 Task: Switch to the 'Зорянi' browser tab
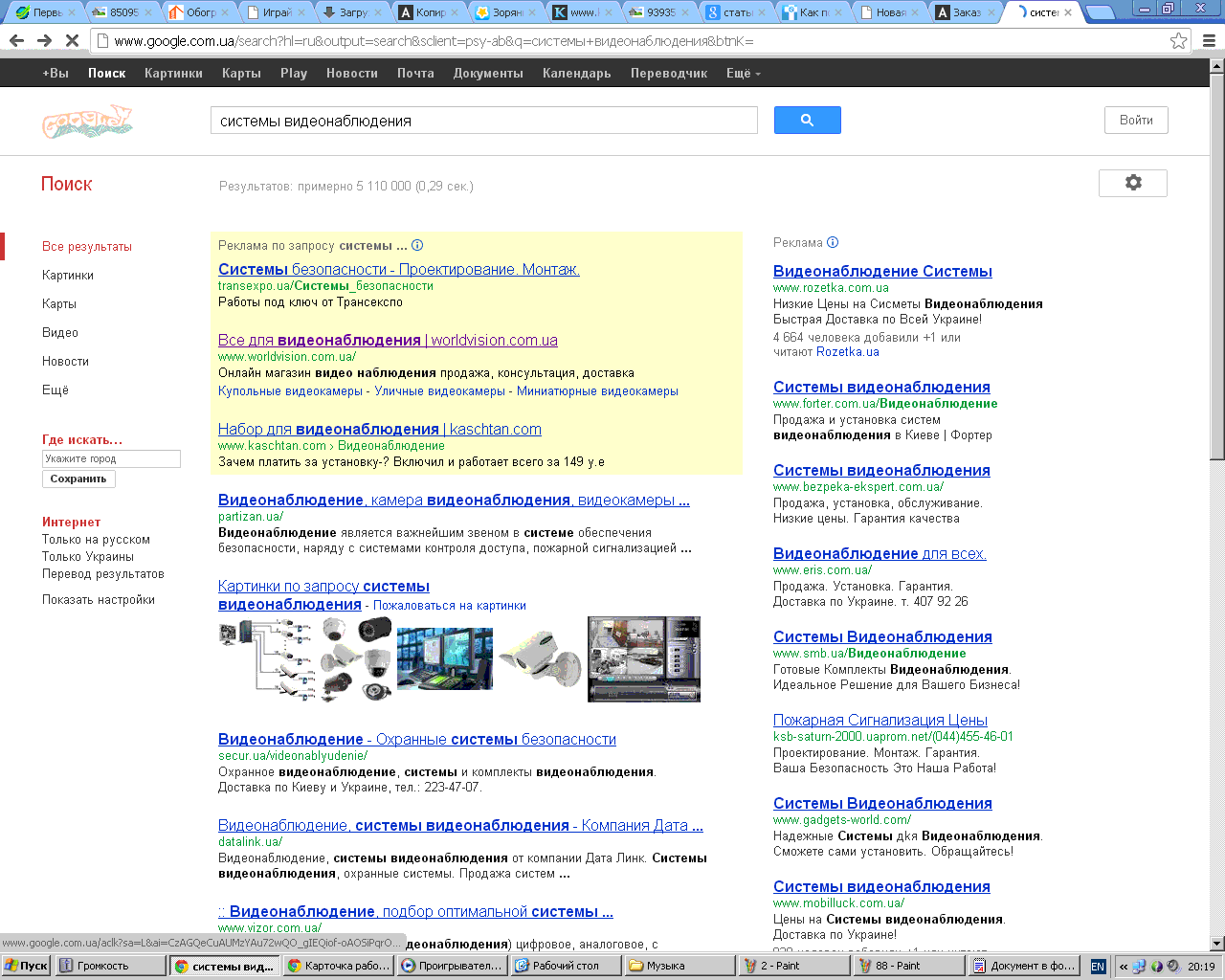(504, 12)
